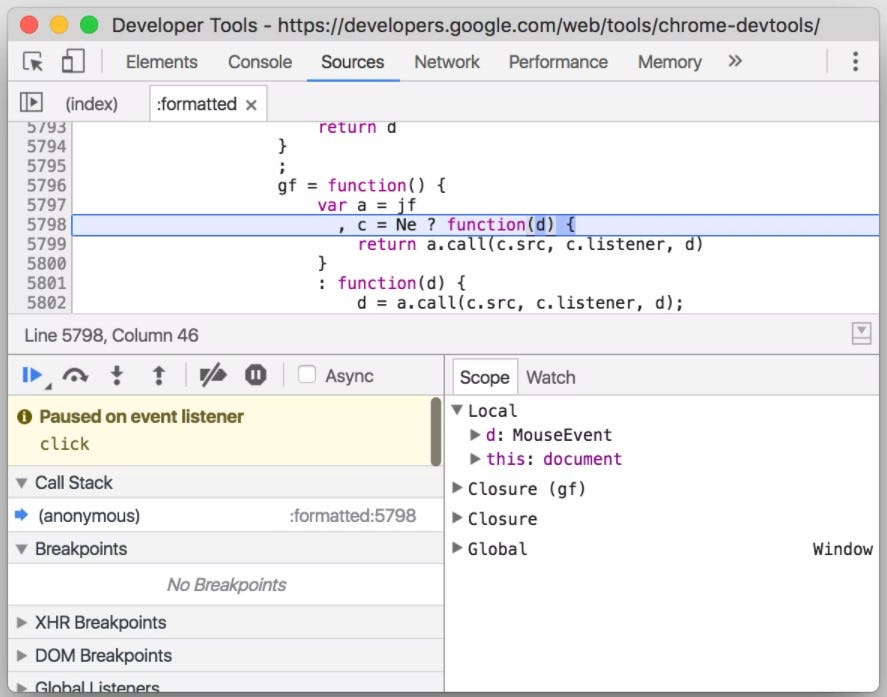Open the Network panel
Viewport: 887px width, 697px height.
pyautogui.click(x=446, y=61)
